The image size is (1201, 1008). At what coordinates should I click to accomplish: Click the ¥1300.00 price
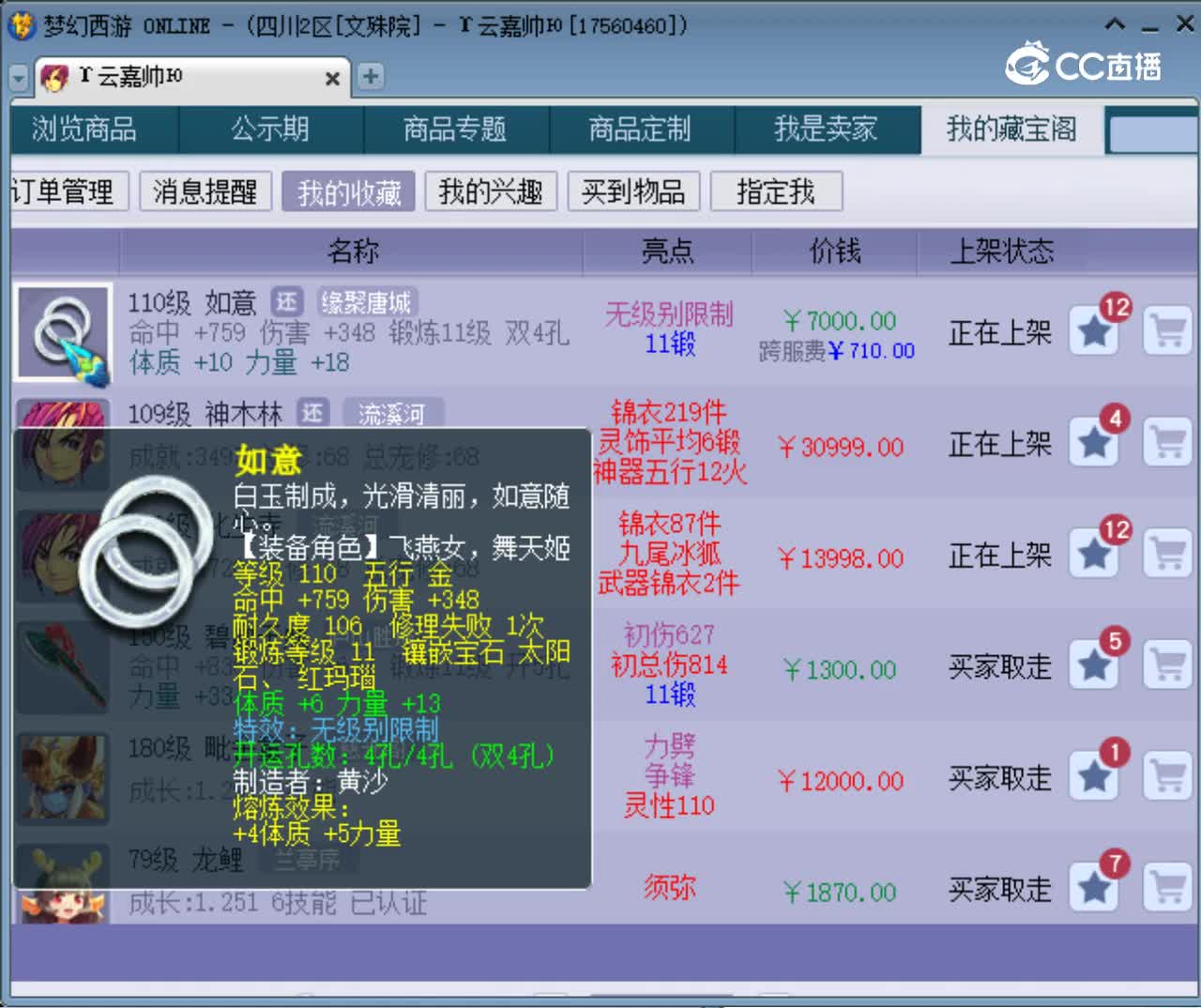pyautogui.click(x=840, y=670)
